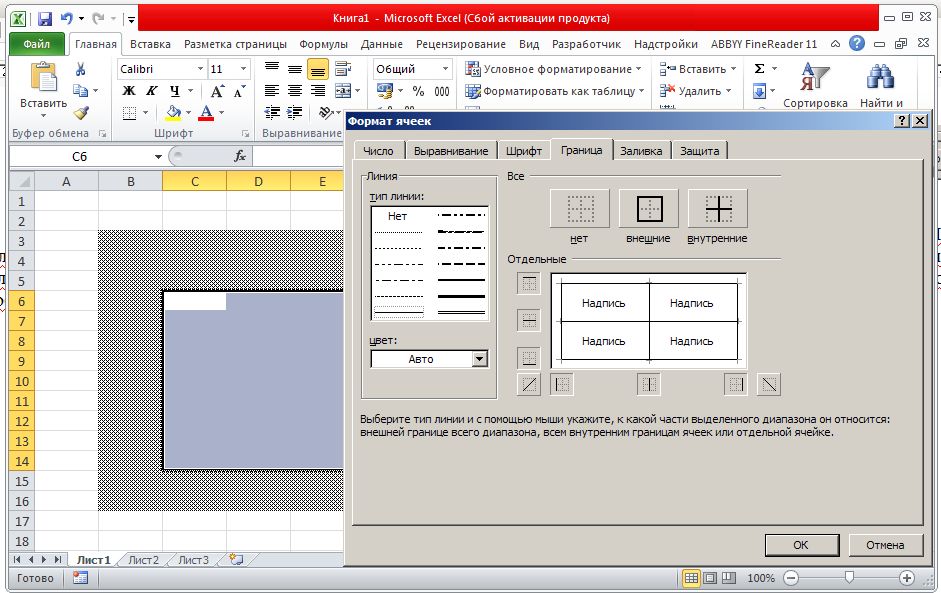Toggle bottom vertical alignment button
This screenshot has width=941, height=593.
[317, 69]
